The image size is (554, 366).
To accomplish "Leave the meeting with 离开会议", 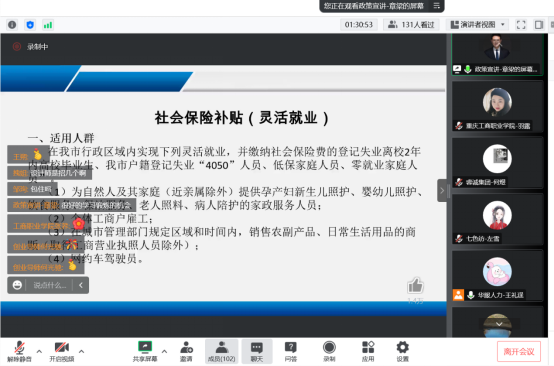I will tap(519, 352).
